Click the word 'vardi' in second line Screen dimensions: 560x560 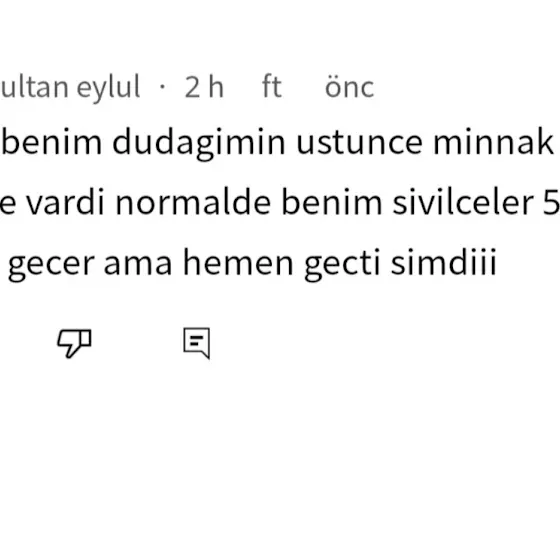click(66, 203)
